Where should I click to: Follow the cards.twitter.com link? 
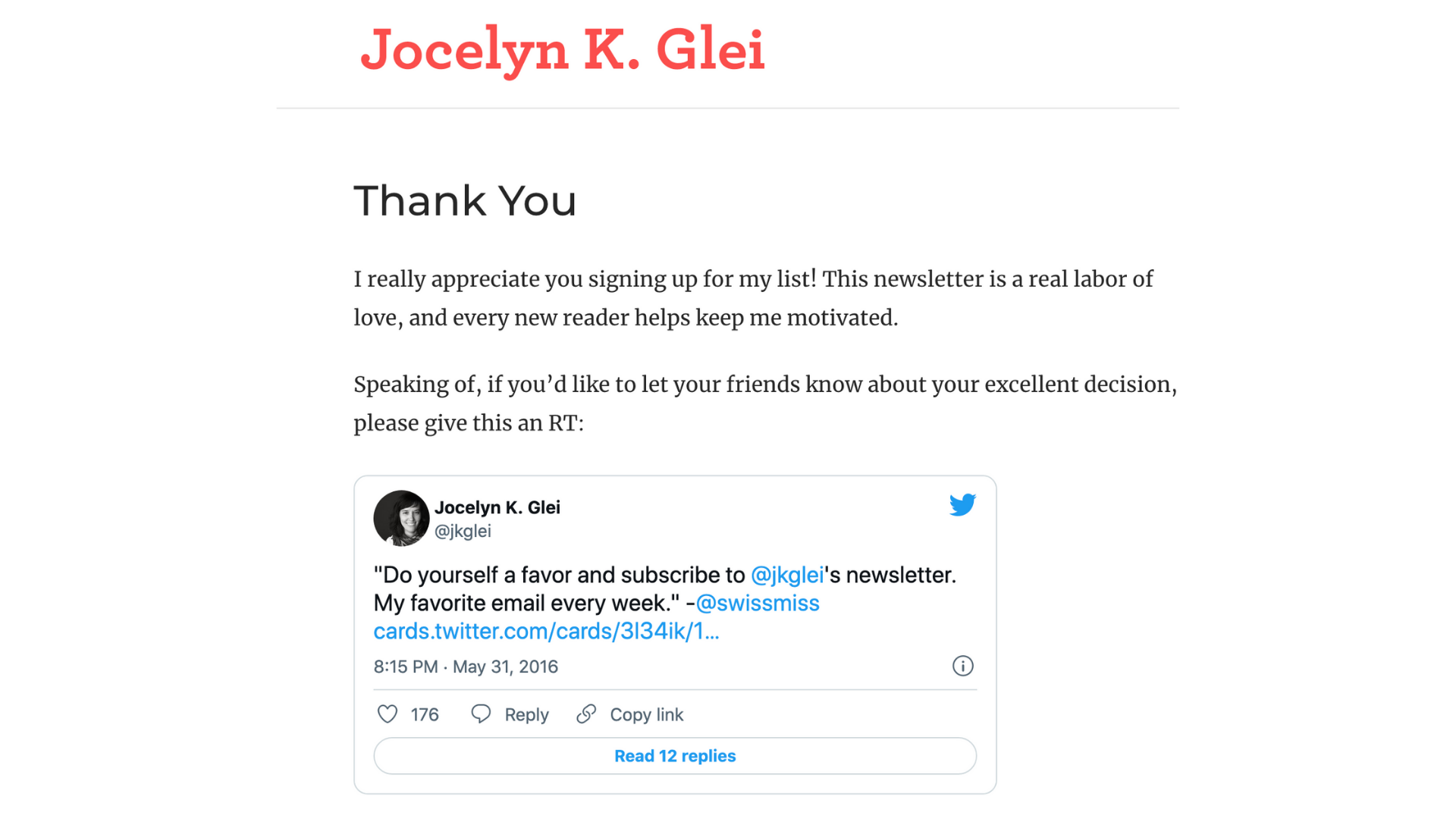546,631
